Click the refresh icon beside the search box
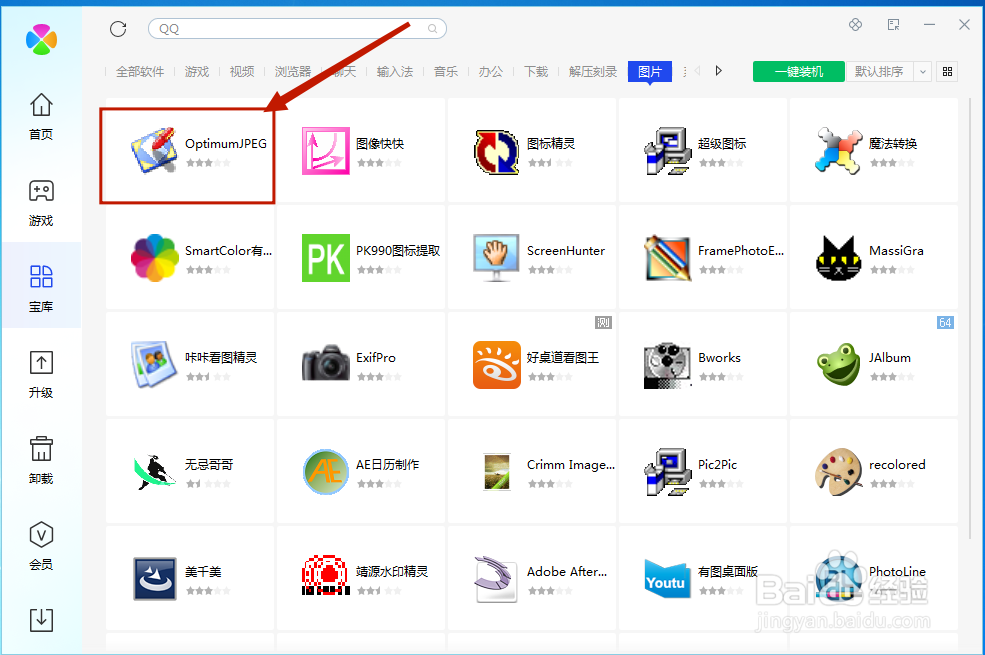985x655 pixels. pos(118,29)
